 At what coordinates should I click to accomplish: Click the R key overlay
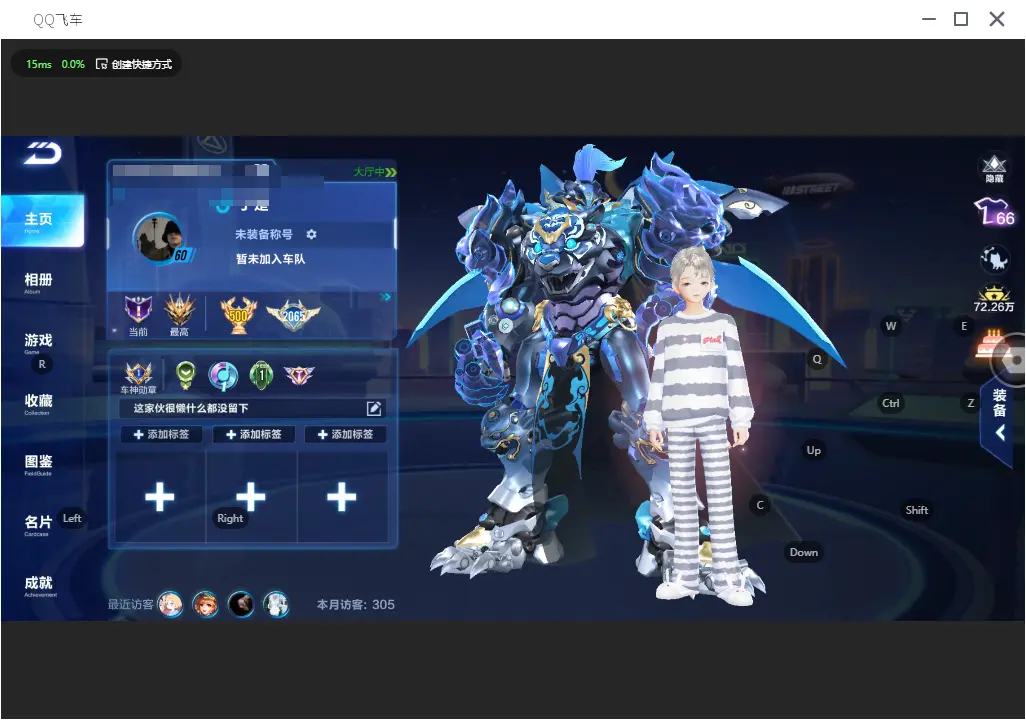(42, 364)
